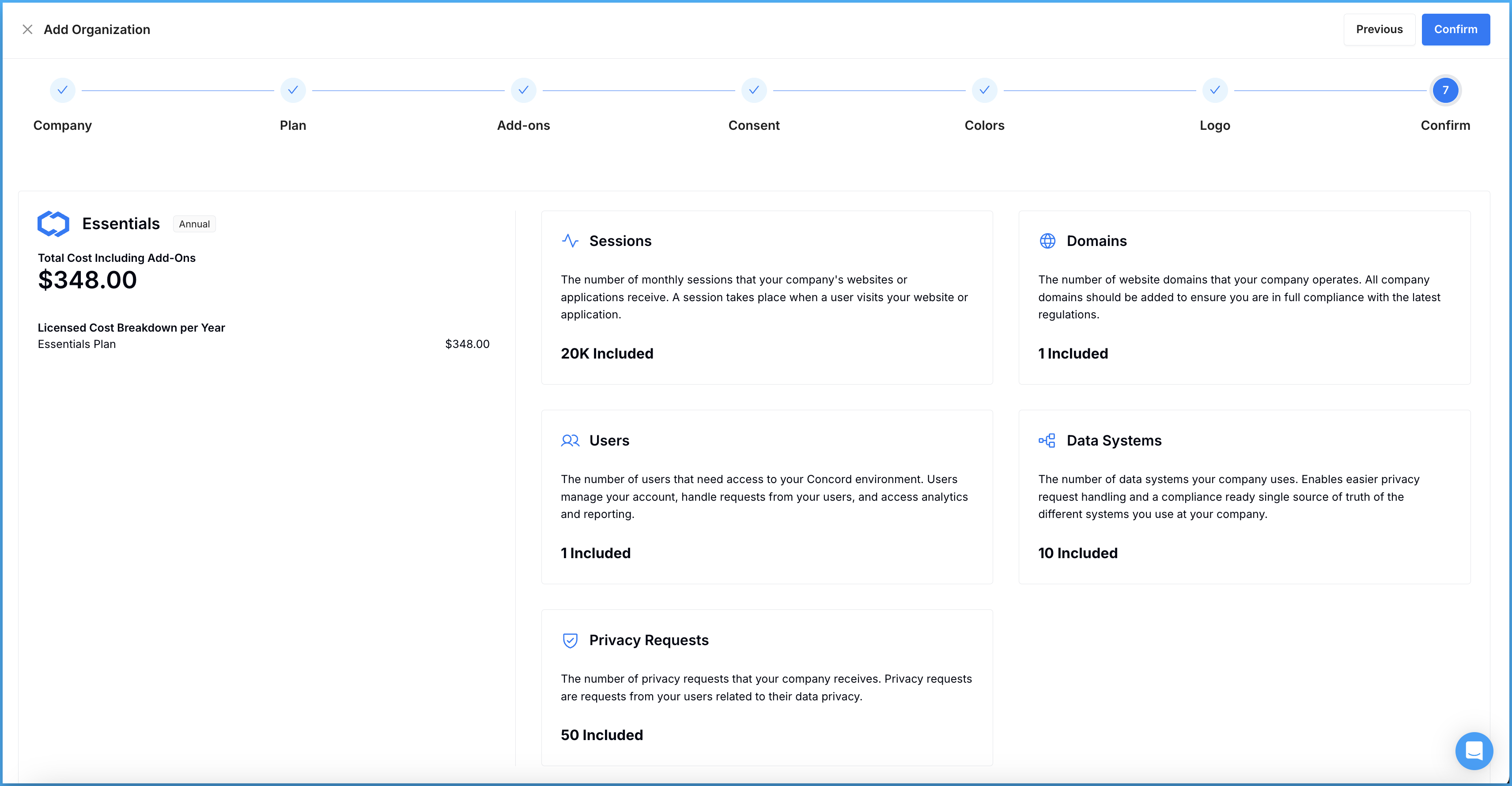Select the Colors step checkmark
Image resolution: width=1512 pixels, height=786 pixels.
[984, 91]
